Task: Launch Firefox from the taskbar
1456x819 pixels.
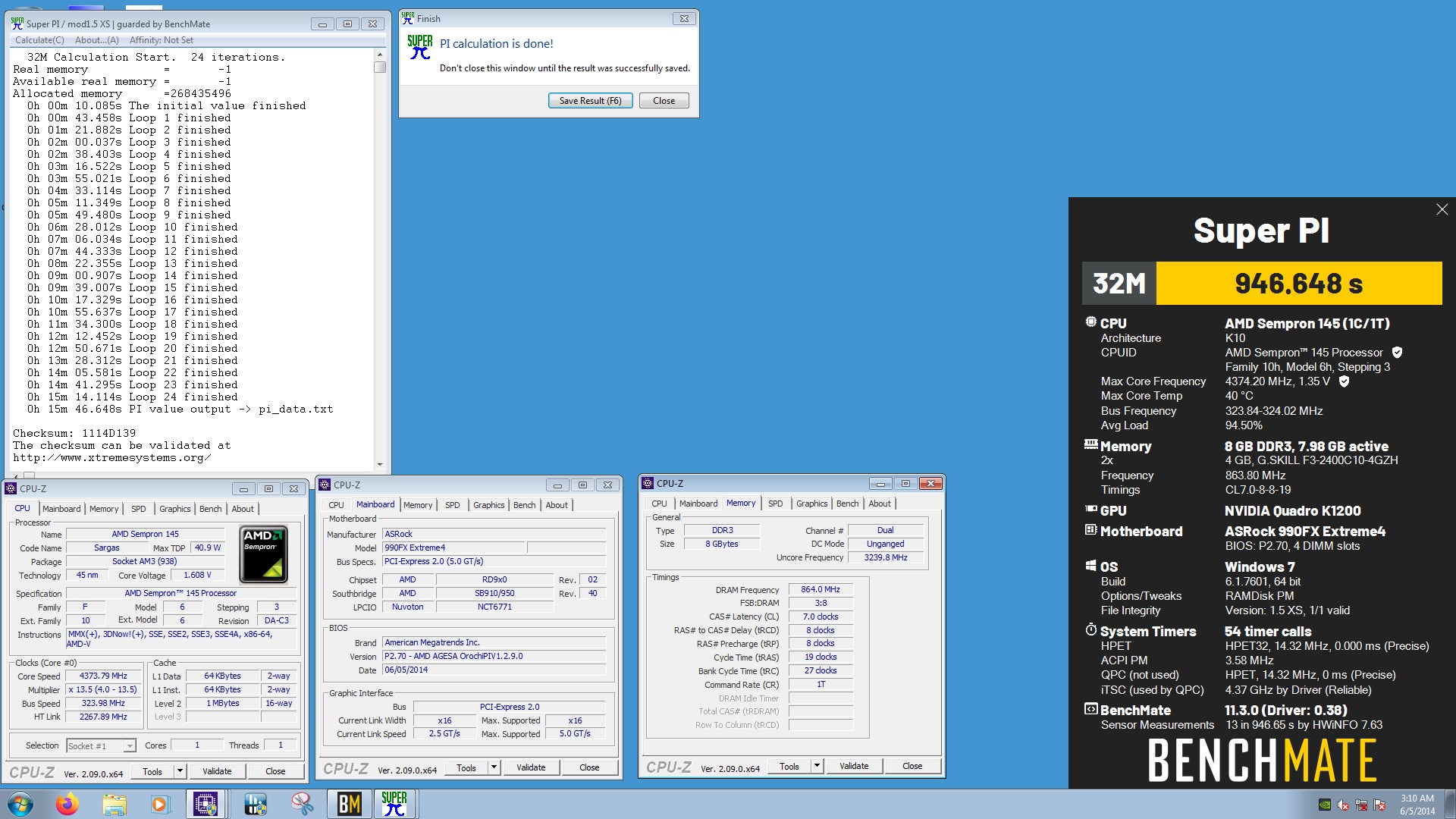Action: pyautogui.click(x=67, y=804)
